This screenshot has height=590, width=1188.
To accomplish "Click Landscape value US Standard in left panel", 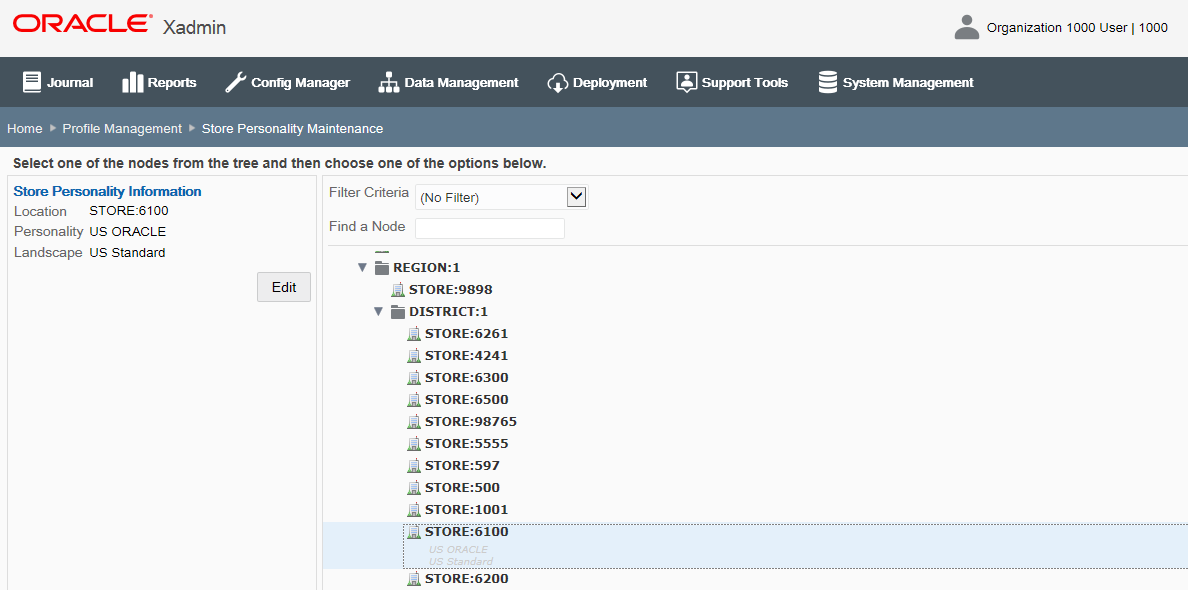I will (x=127, y=253).
